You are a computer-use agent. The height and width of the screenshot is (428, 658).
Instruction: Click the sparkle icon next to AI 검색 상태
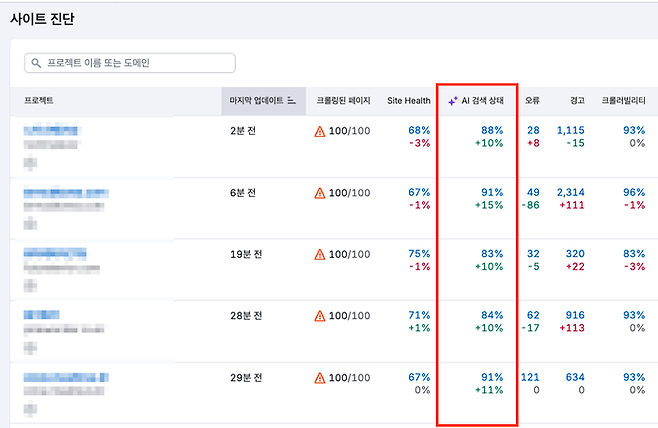(x=453, y=101)
